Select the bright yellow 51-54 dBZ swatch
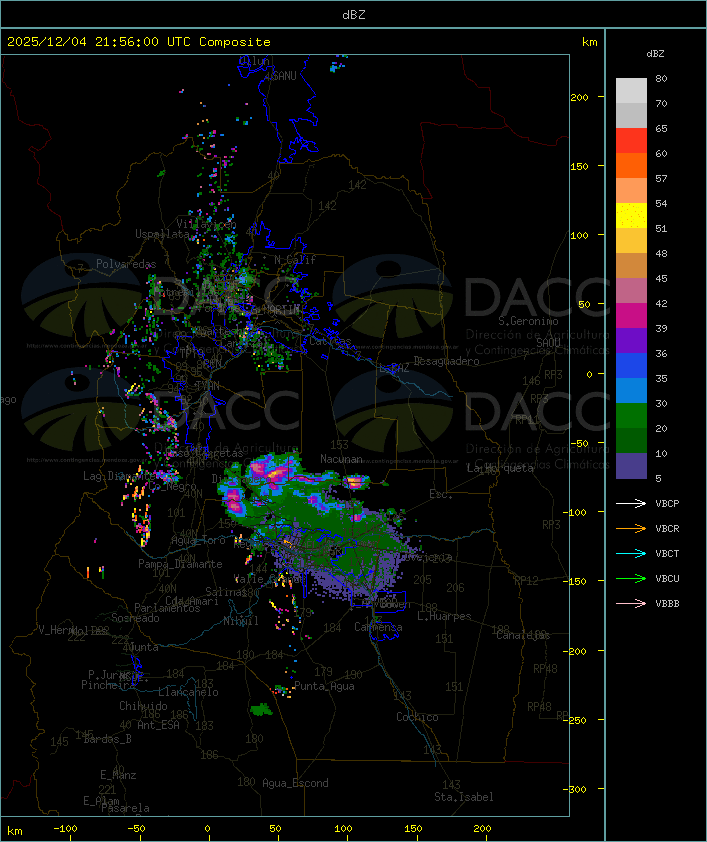The width and height of the screenshot is (707, 842). coord(631,216)
